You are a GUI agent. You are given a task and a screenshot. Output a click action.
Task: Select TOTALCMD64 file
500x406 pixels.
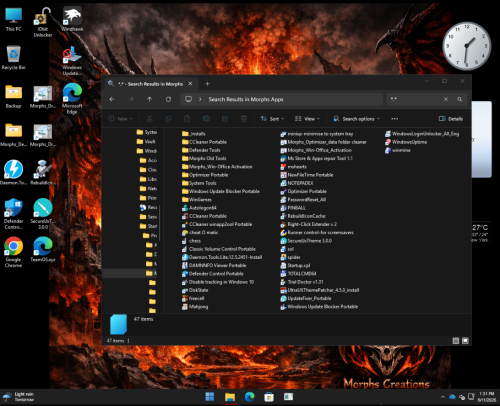pyautogui.click(x=298, y=274)
